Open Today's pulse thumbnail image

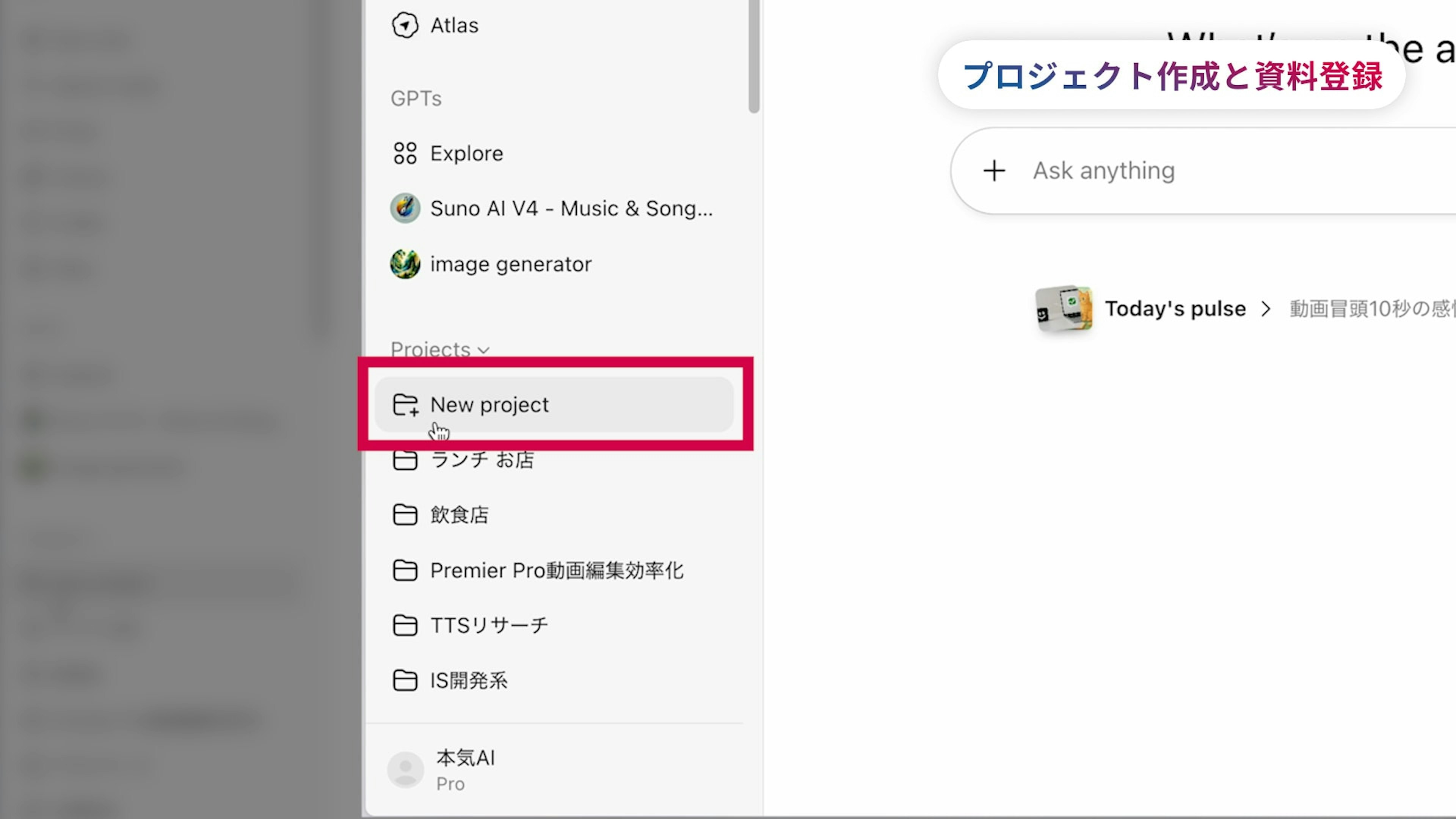point(1063,308)
